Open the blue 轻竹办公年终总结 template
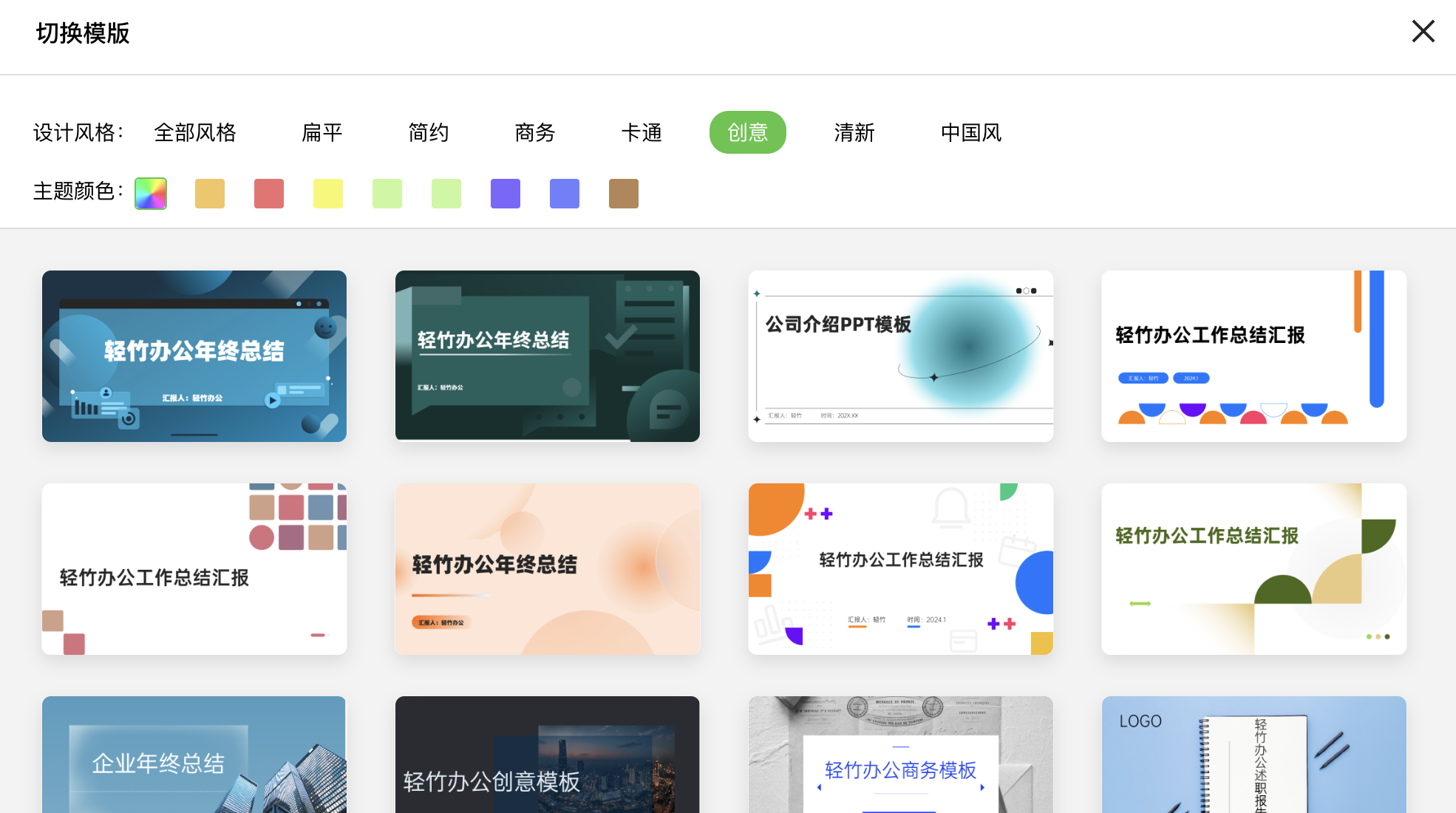Viewport: 1456px width, 813px height. pyautogui.click(x=194, y=356)
